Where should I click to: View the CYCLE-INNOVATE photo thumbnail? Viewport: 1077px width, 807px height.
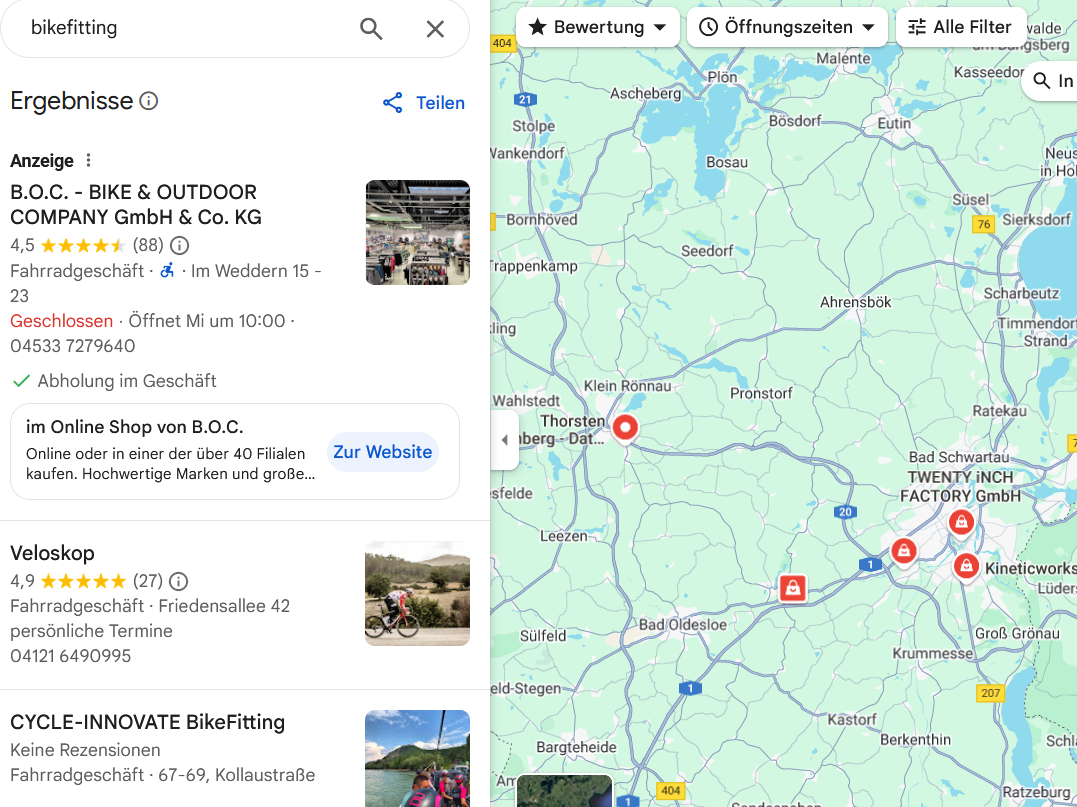click(x=418, y=758)
